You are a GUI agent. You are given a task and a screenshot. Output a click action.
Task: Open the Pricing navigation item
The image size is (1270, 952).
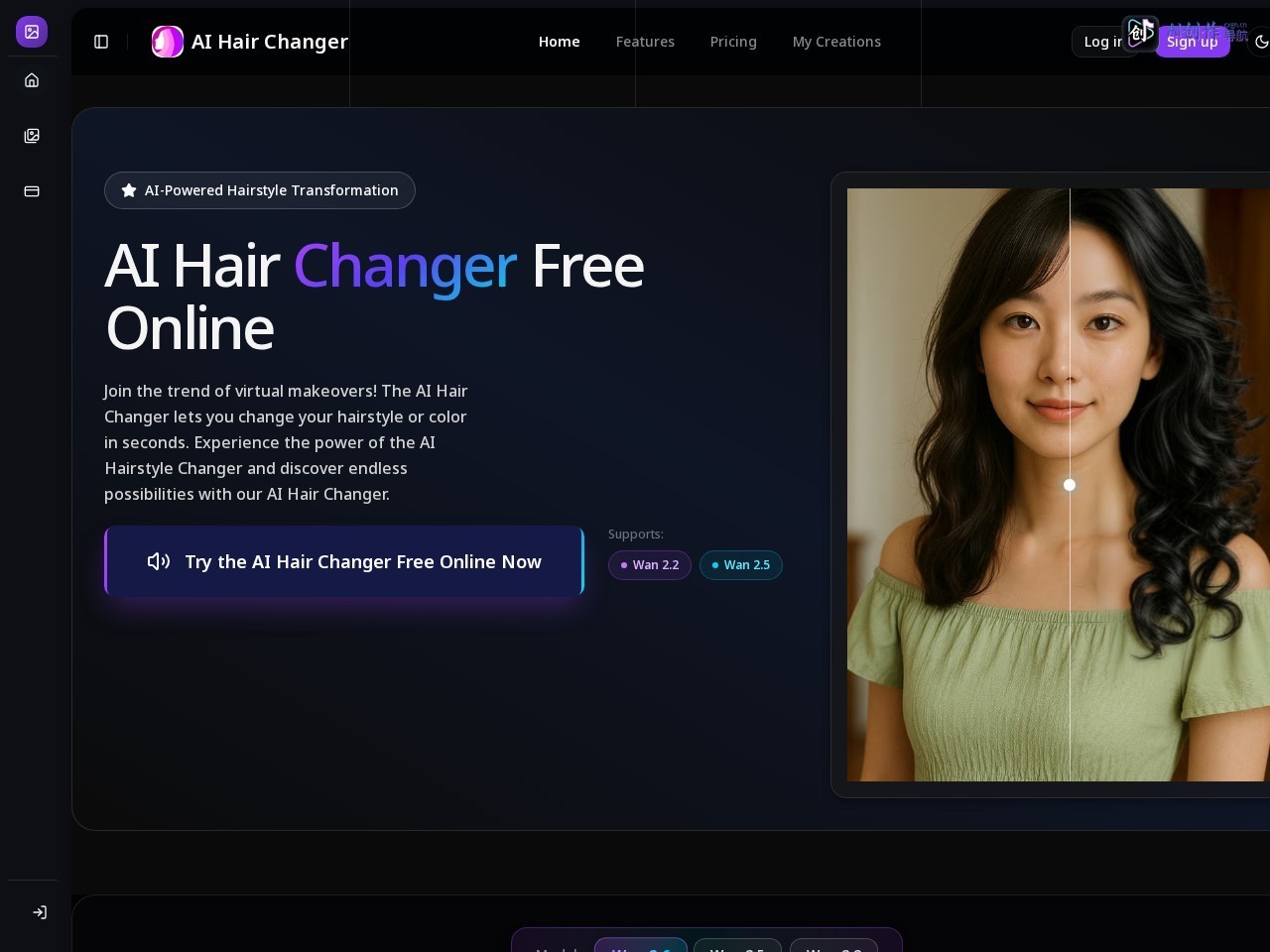pyautogui.click(x=733, y=42)
